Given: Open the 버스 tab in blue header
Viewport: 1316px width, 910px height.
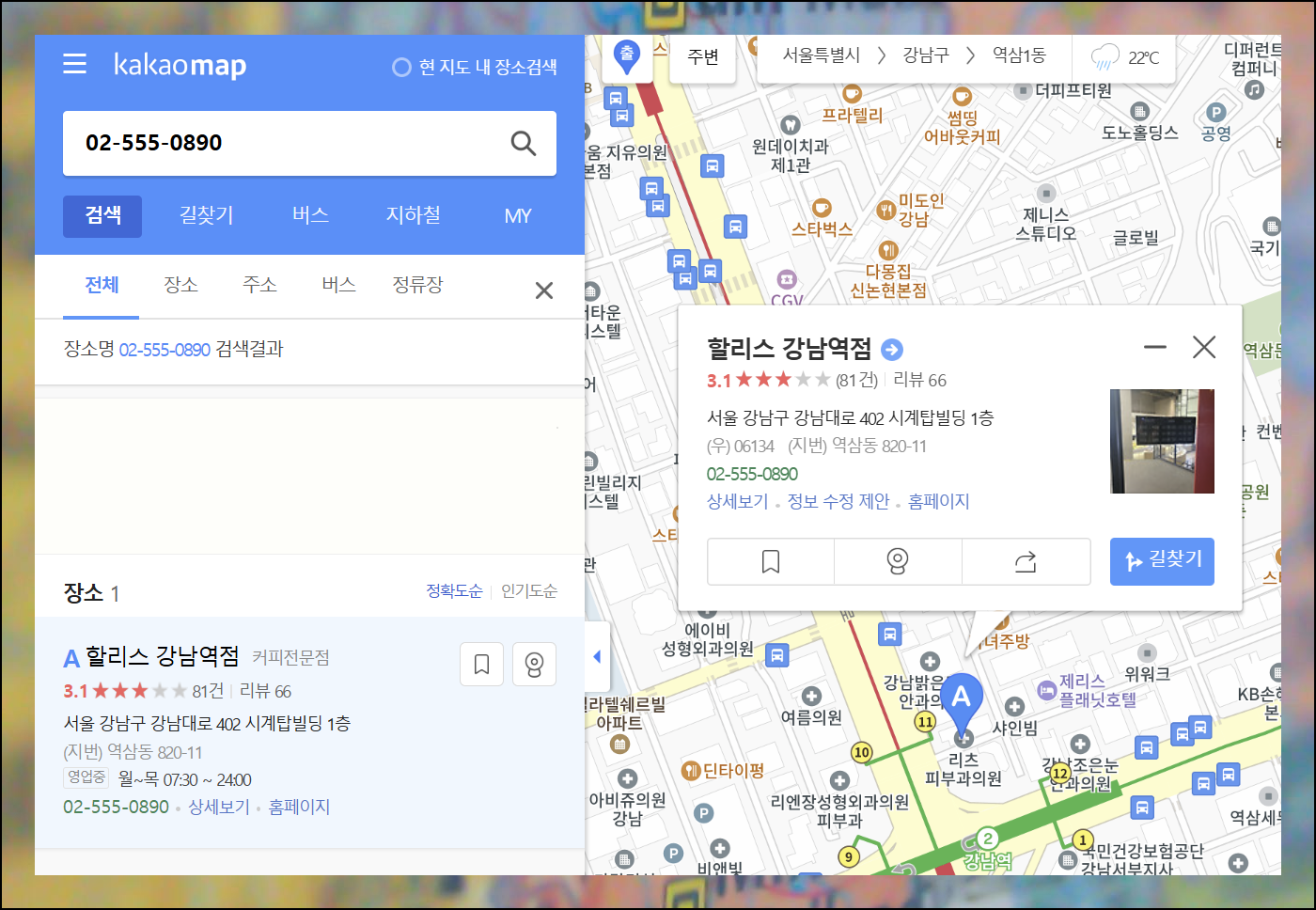Looking at the screenshot, I should pos(310,215).
